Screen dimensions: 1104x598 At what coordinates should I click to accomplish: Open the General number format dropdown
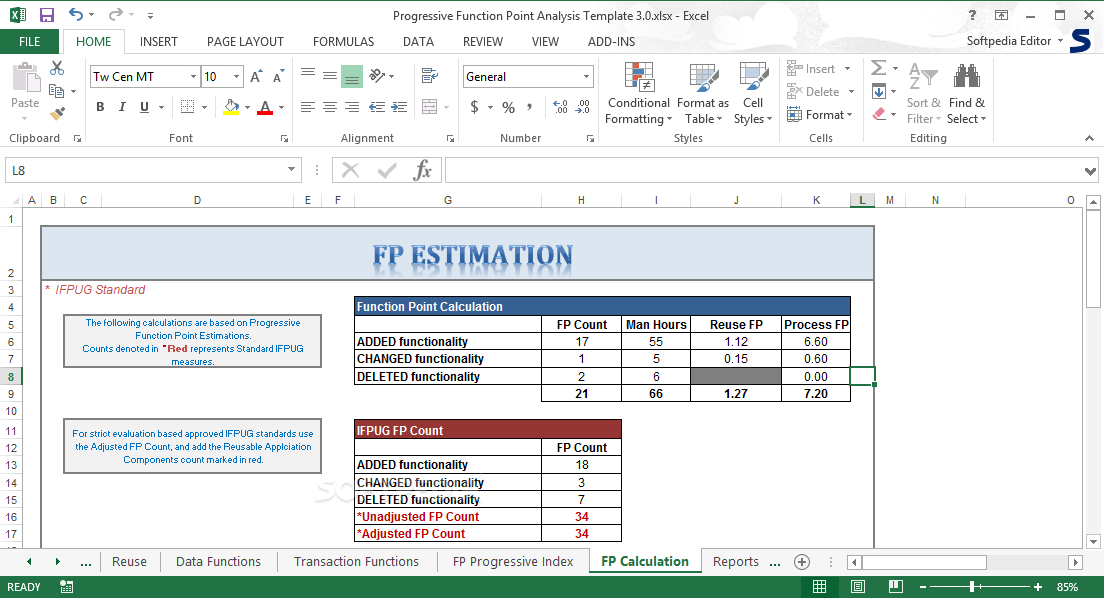[586, 77]
